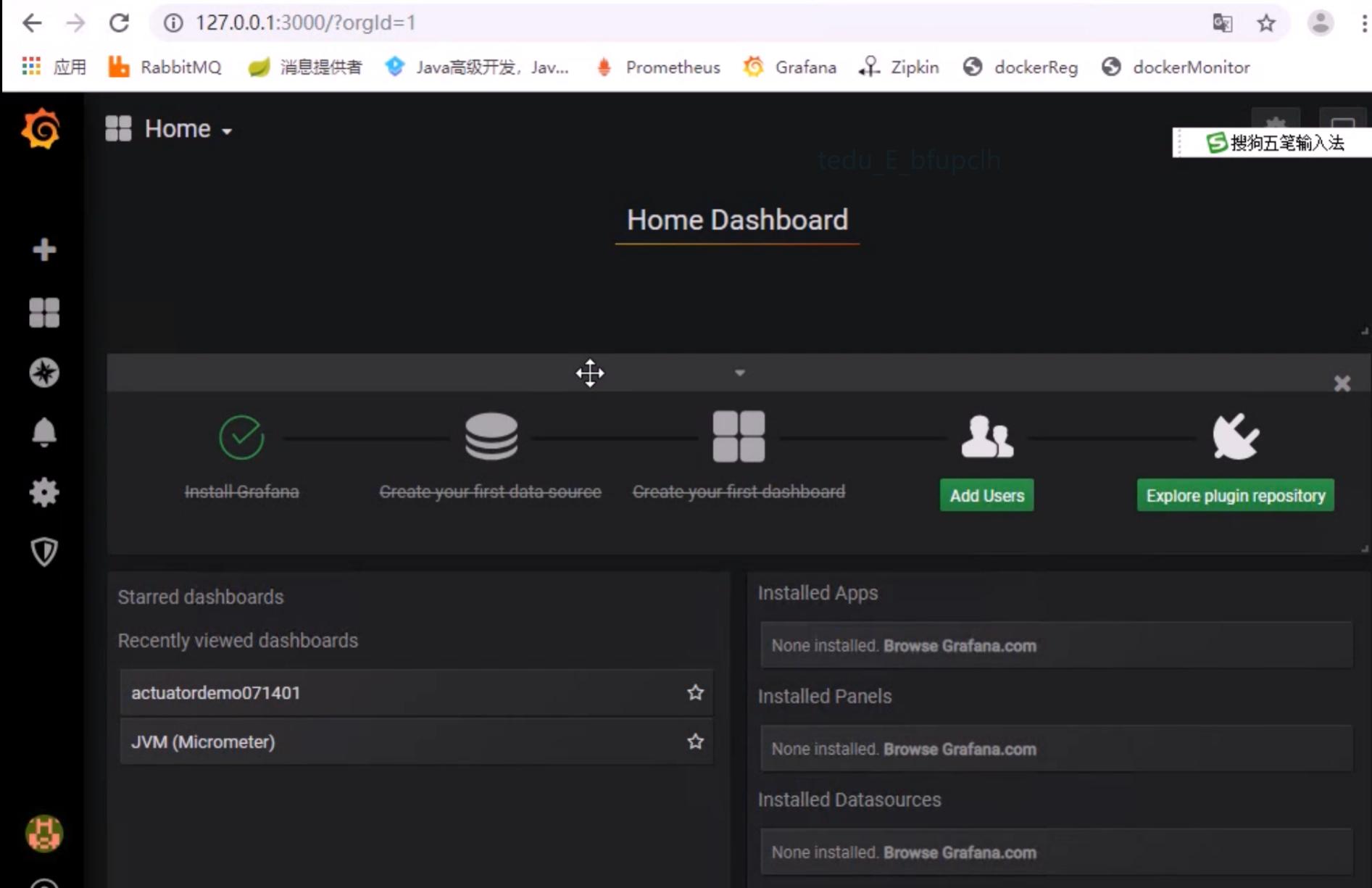Open the Chrome three-dot menu
Screen dimensions: 1372x888
(x=1363, y=23)
